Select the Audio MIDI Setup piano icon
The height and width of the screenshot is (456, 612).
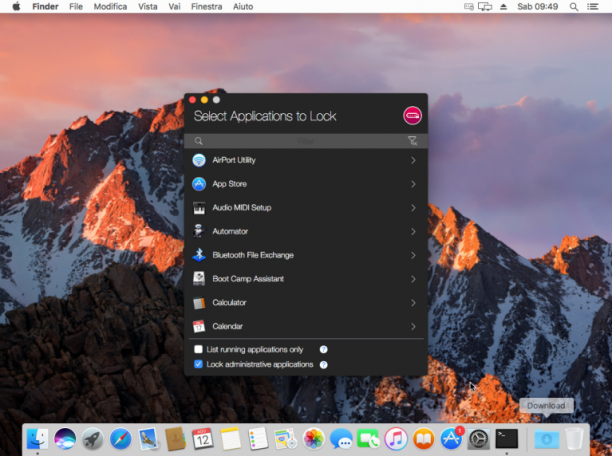pos(199,208)
